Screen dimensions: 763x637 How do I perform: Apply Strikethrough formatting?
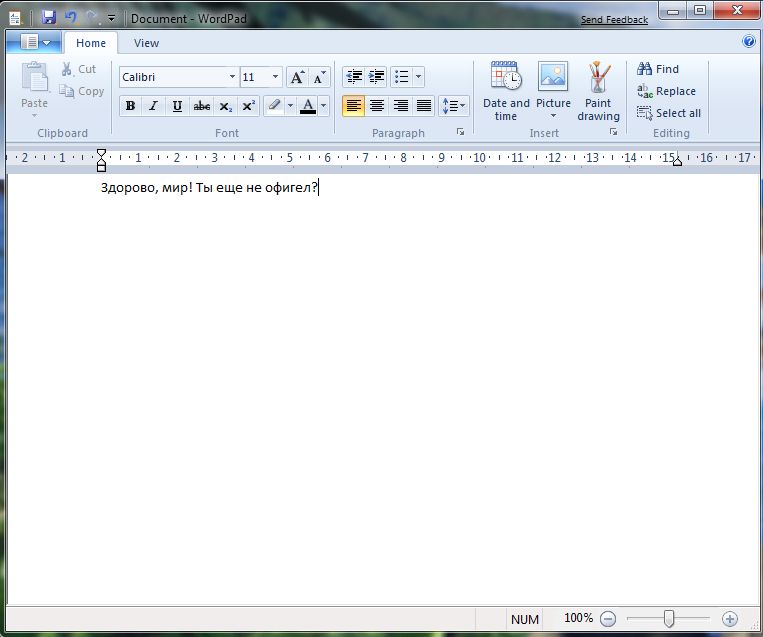pos(202,106)
